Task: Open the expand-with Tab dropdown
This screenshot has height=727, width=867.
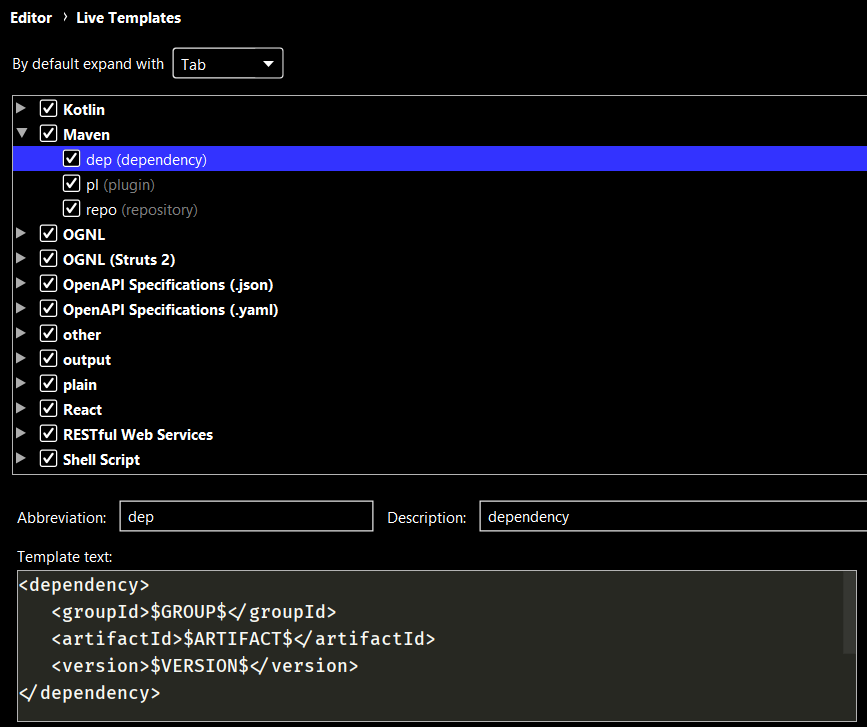Action: [x=228, y=64]
